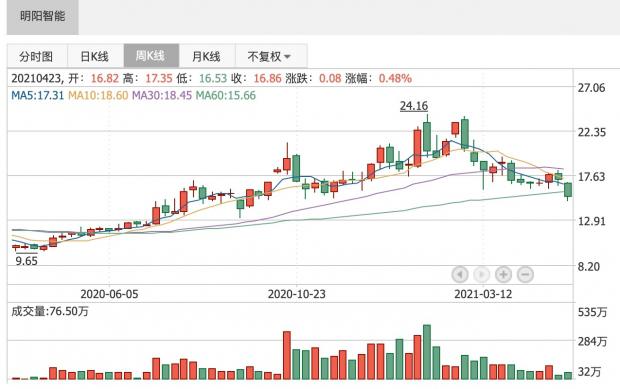The image size is (620, 389).
Task: Click the MA5:17.31 indicator label
Action: 38,95
